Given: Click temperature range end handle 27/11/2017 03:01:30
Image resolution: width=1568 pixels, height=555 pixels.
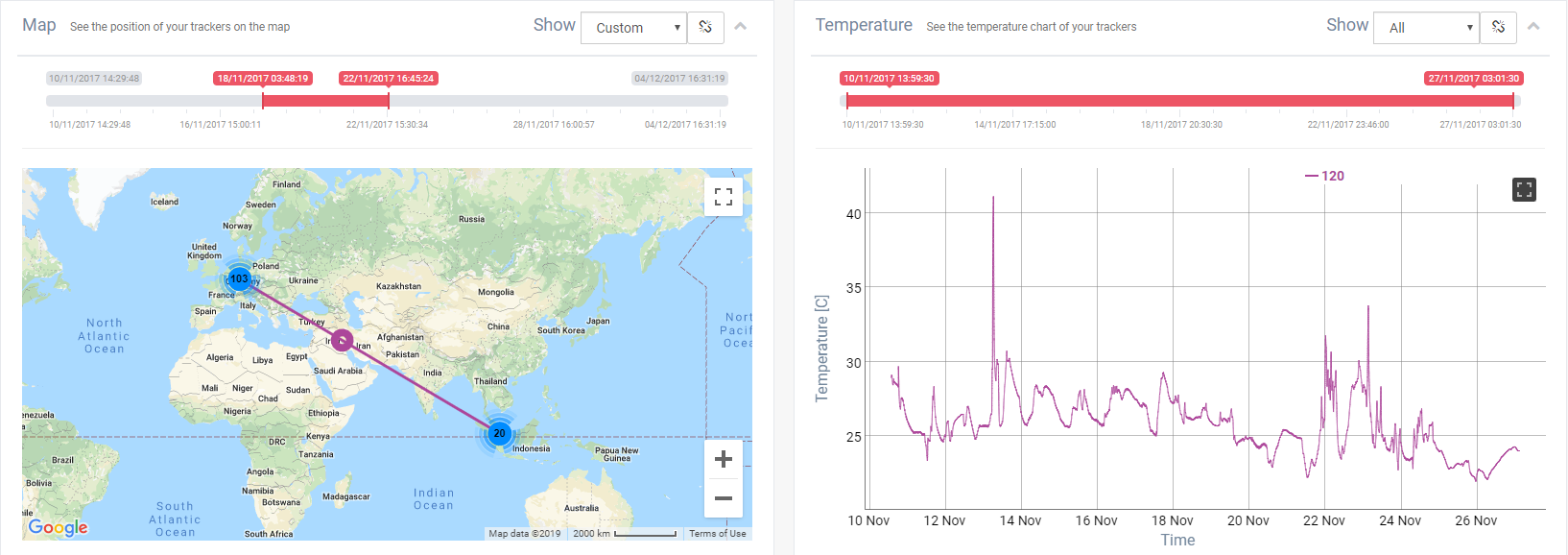Looking at the screenshot, I should (1513, 100).
